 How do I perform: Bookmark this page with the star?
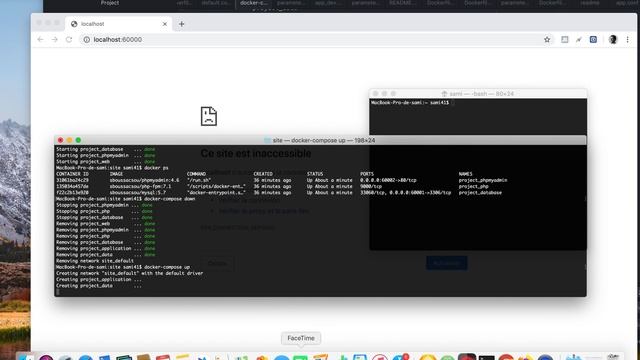coord(547,40)
